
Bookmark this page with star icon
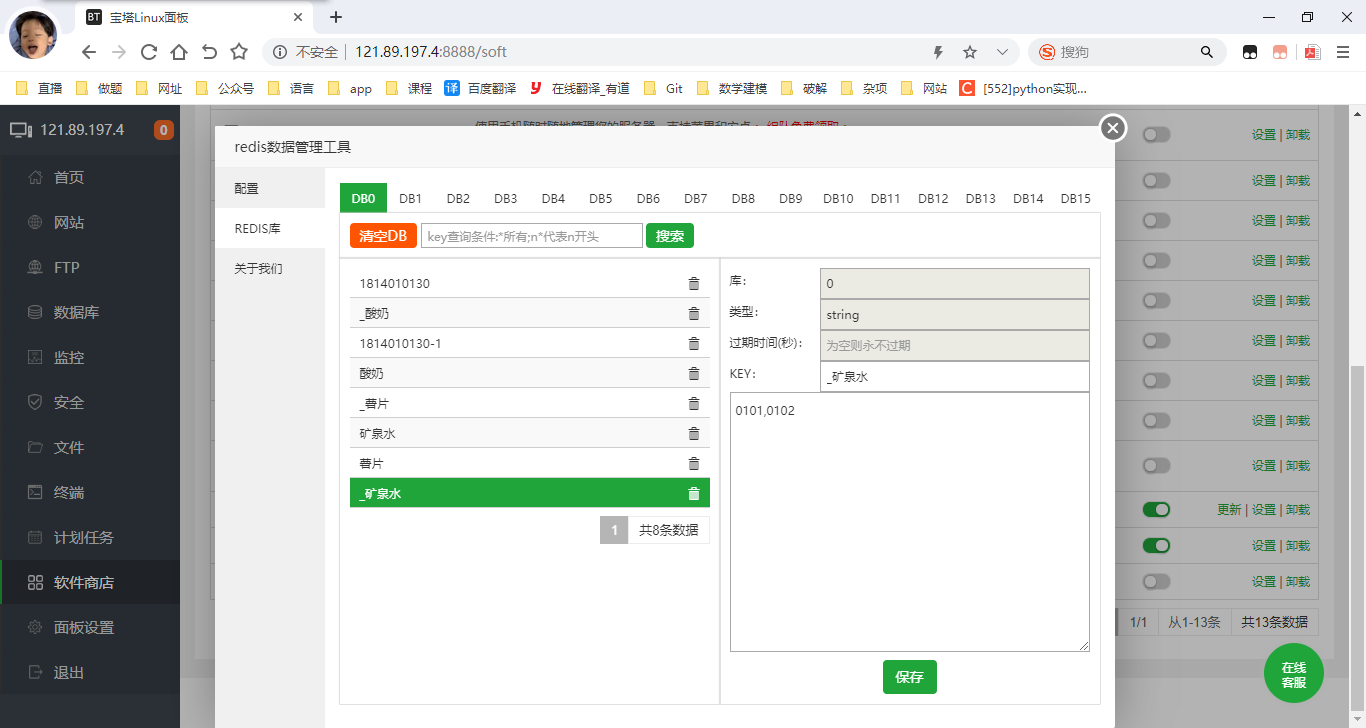point(969,52)
